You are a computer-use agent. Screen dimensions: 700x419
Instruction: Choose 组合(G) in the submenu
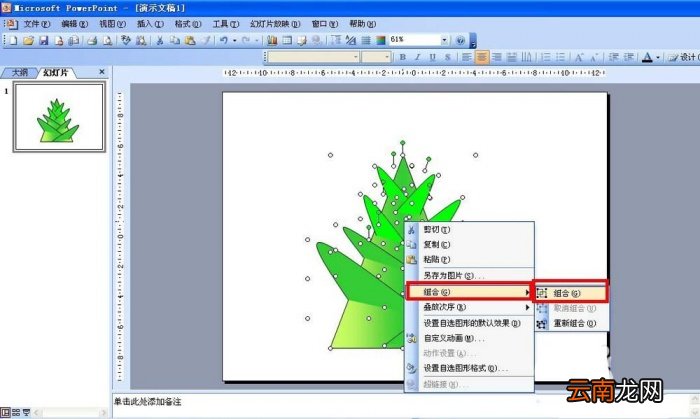[570, 293]
